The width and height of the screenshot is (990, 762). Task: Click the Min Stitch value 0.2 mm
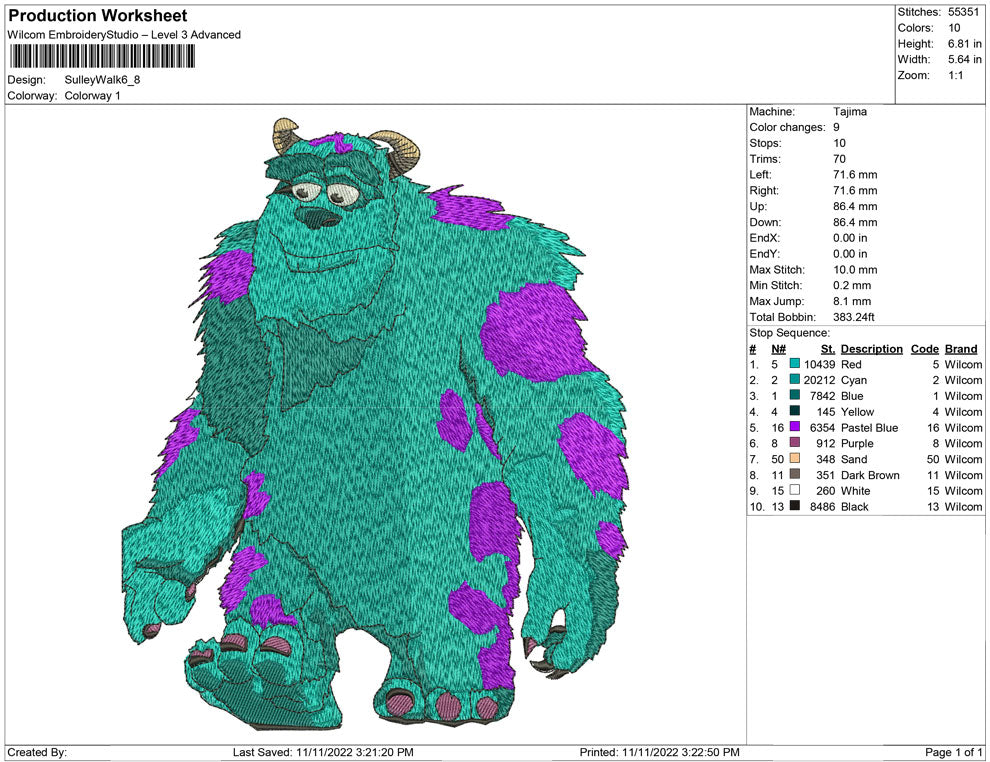point(852,285)
